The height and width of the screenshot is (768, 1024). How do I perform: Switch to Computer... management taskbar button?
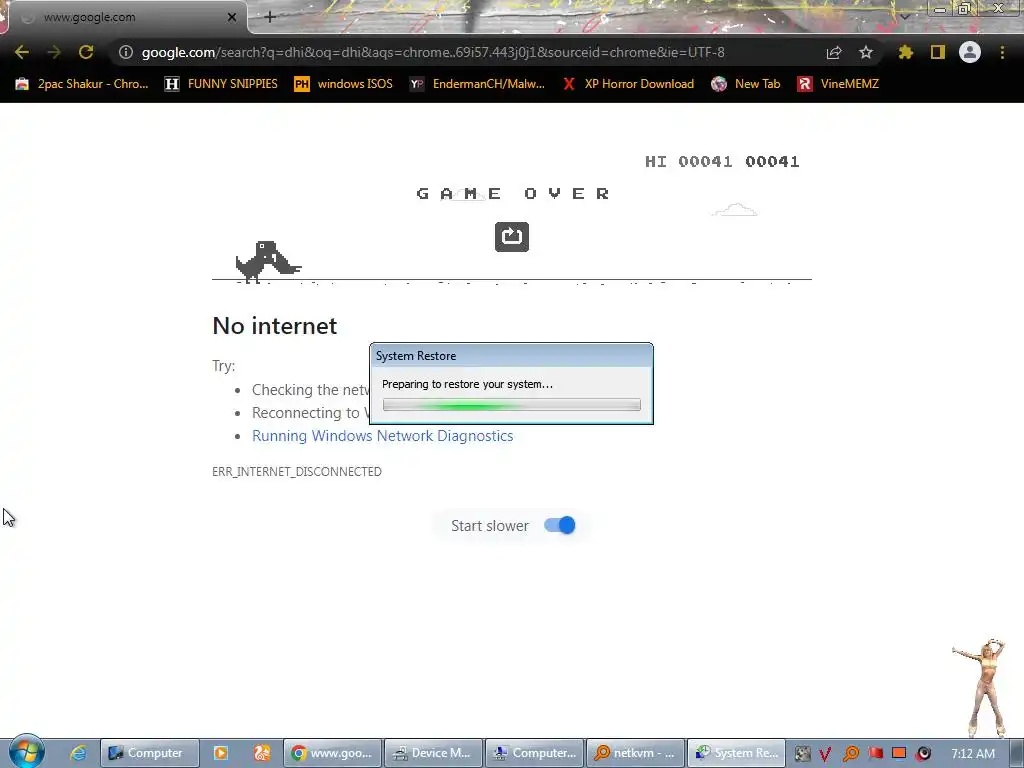pyautogui.click(x=534, y=753)
